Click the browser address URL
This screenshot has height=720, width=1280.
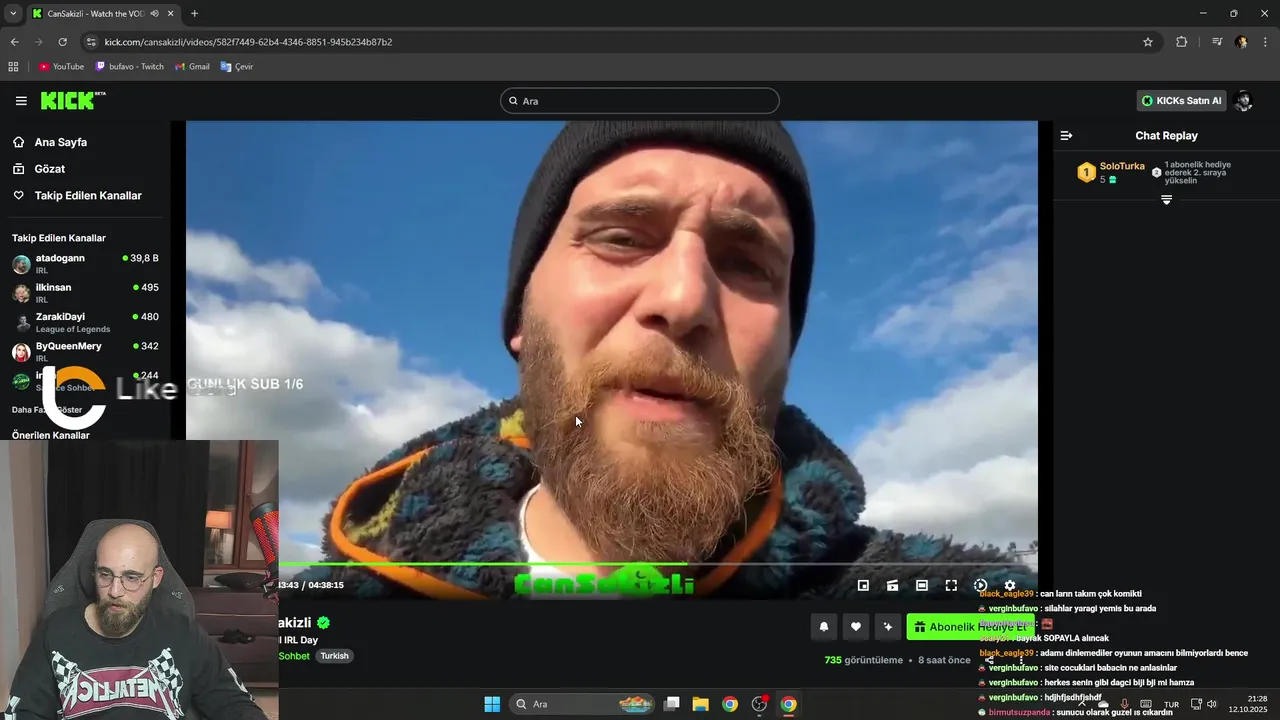point(248,42)
